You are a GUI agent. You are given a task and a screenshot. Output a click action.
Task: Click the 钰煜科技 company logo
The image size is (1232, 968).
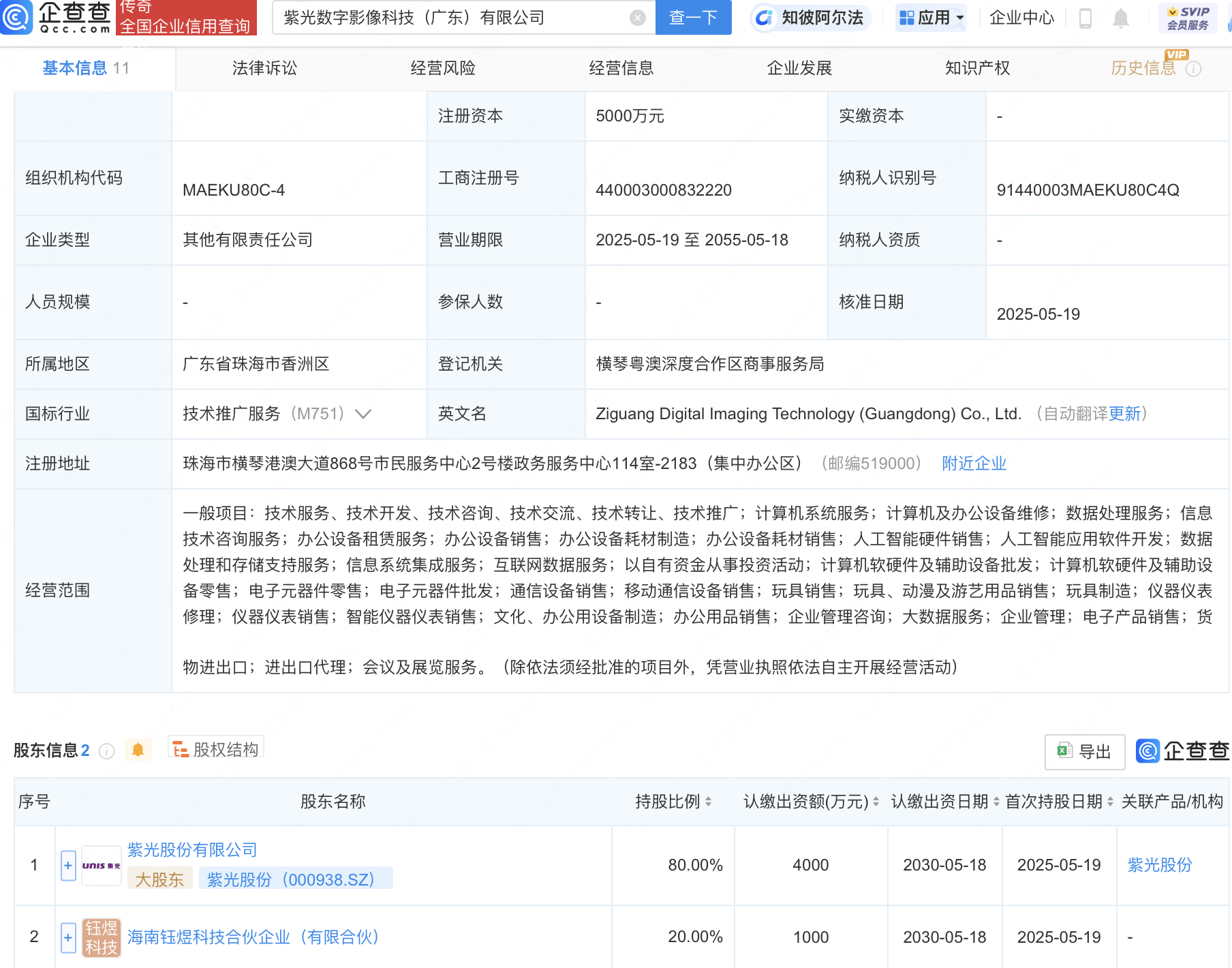101,937
